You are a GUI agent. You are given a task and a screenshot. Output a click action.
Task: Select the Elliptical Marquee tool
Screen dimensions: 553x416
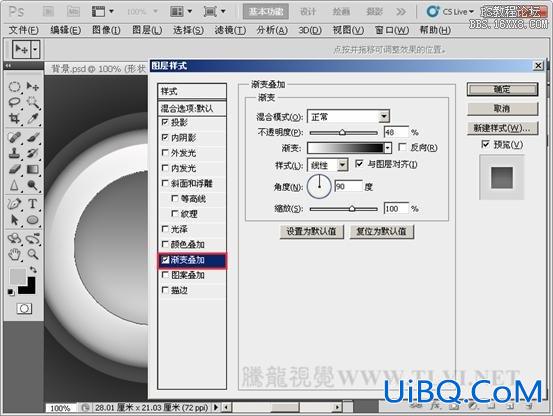(14, 87)
